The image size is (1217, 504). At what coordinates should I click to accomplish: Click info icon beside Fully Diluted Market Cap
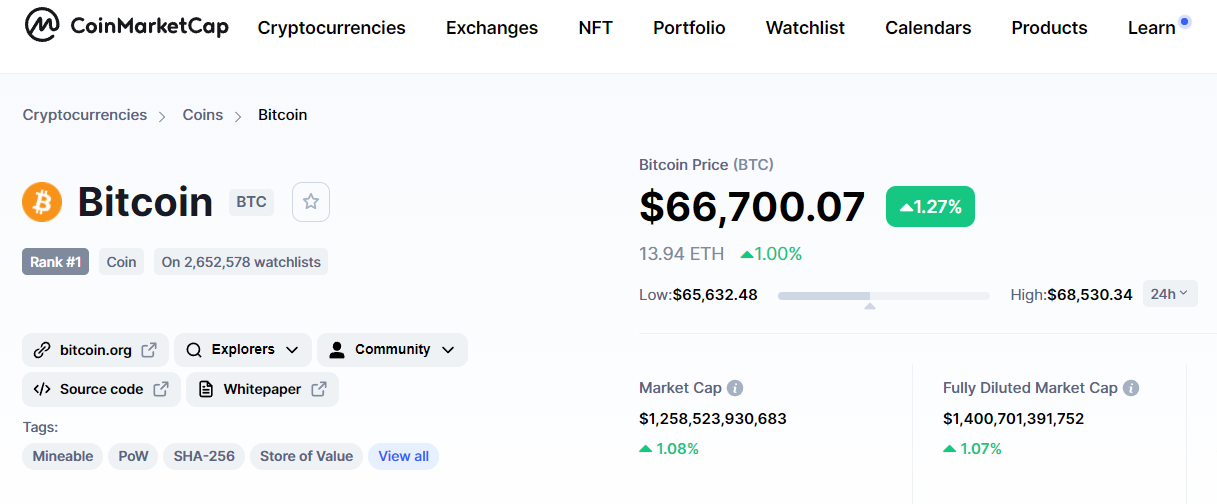pos(1131,388)
